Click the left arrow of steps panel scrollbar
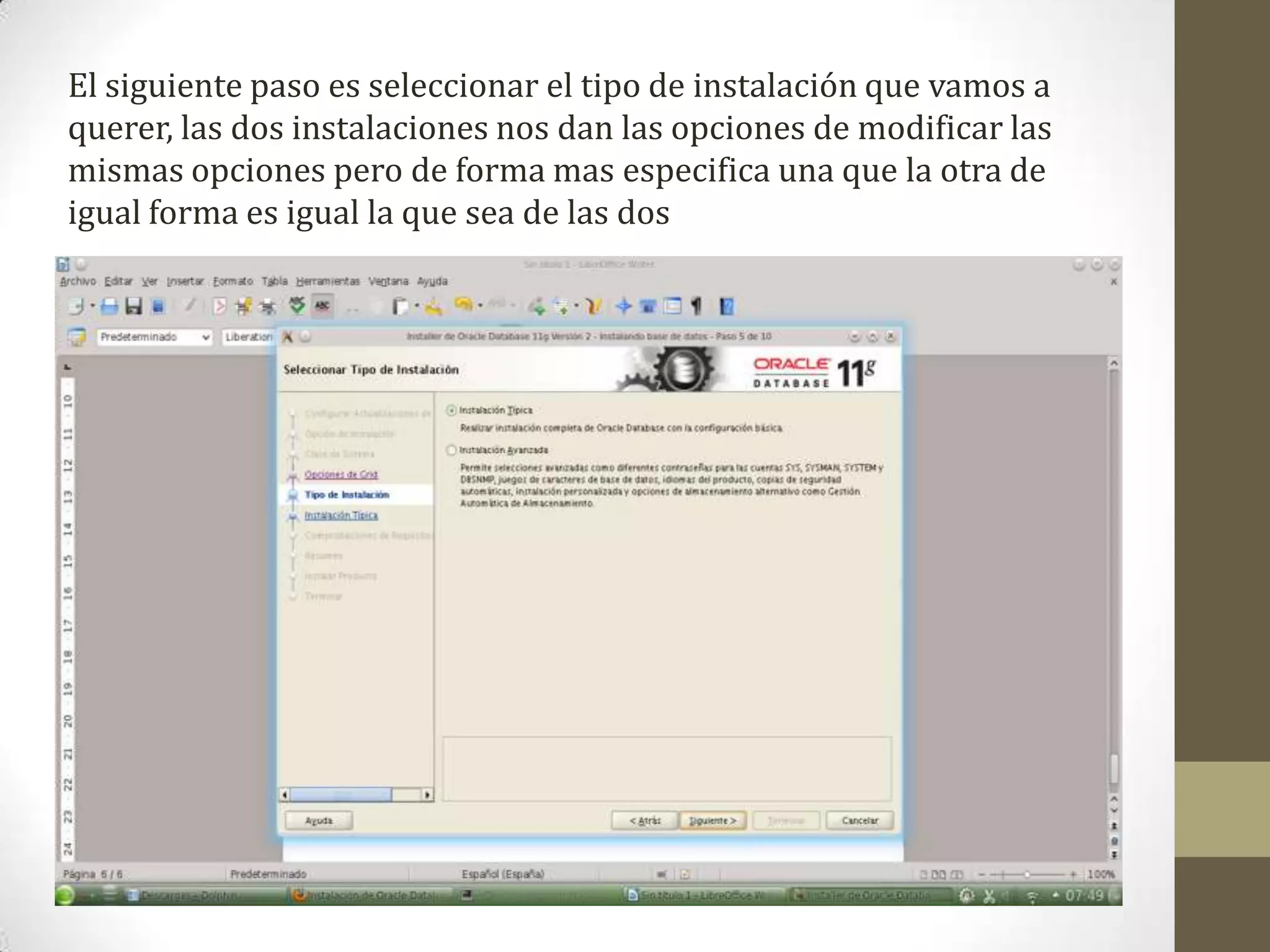The width and height of the screenshot is (1270, 952). [x=285, y=795]
